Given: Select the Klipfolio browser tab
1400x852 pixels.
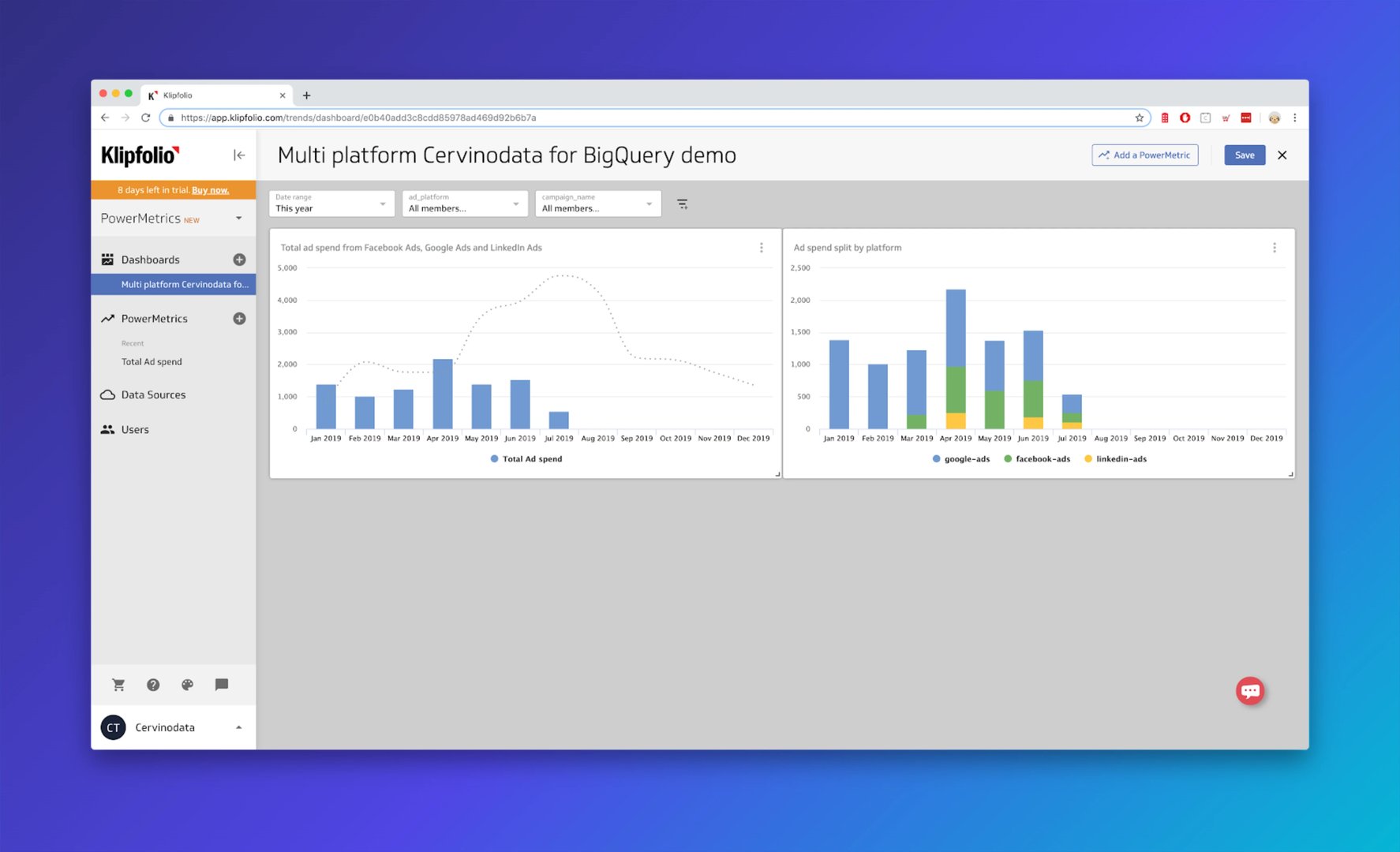Looking at the screenshot, I should pyautogui.click(x=215, y=95).
